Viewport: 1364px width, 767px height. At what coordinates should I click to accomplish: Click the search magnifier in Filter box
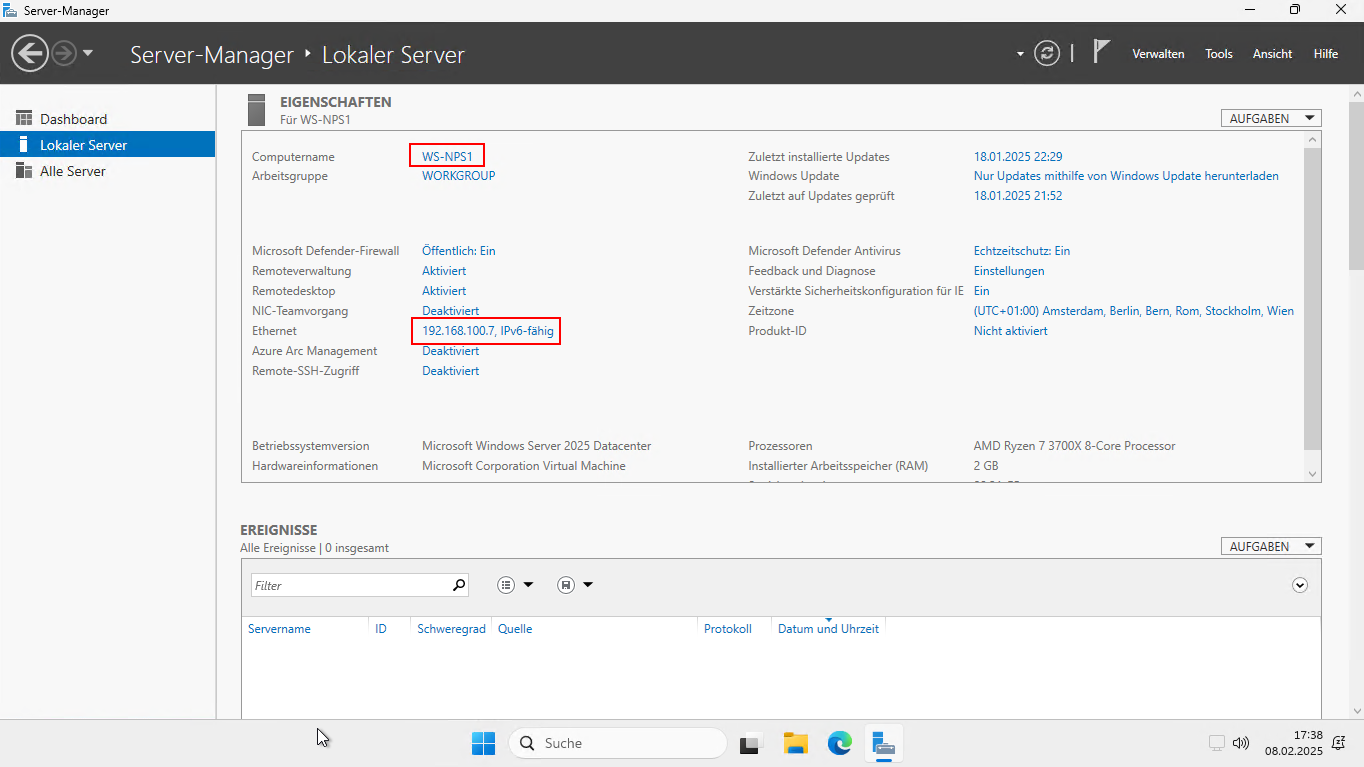click(x=459, y=585)
